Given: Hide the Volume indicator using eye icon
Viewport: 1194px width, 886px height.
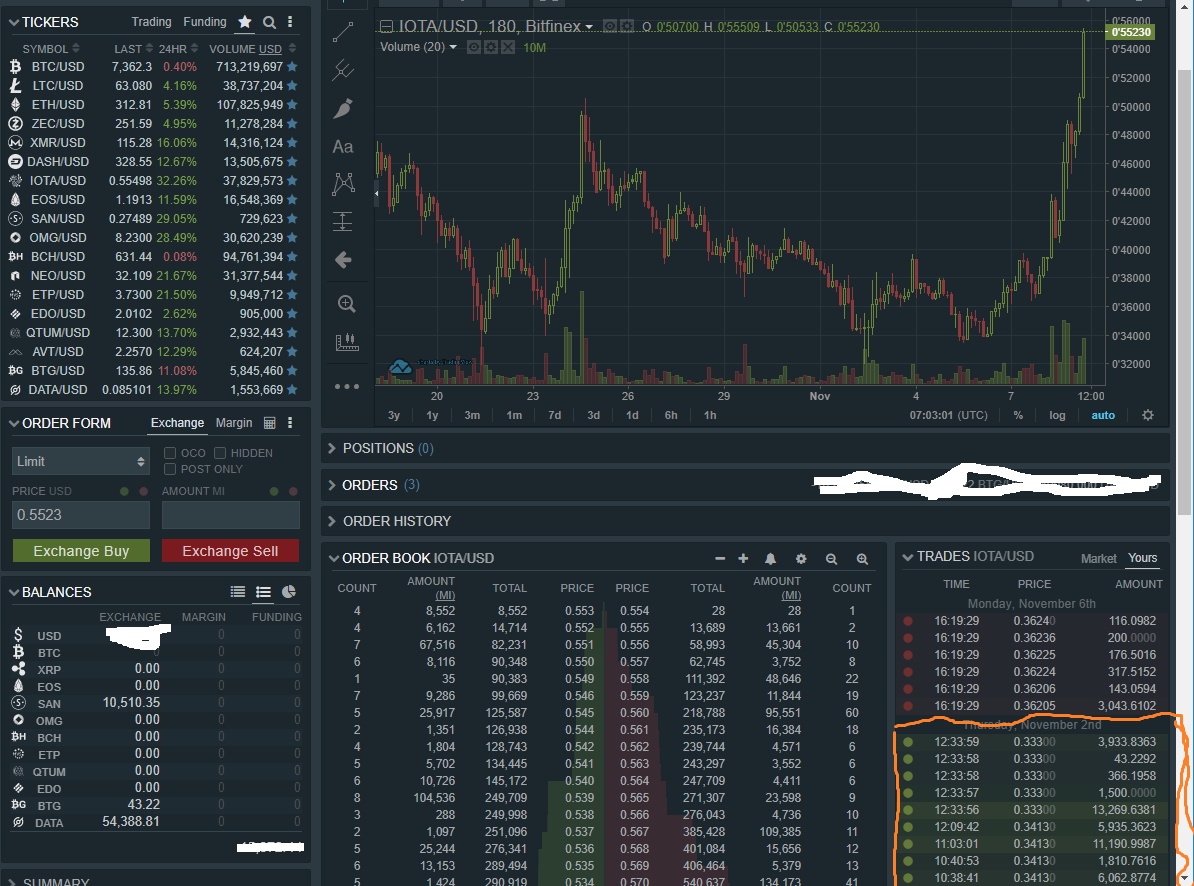Looking at the screenshot, I should point(474,47).
